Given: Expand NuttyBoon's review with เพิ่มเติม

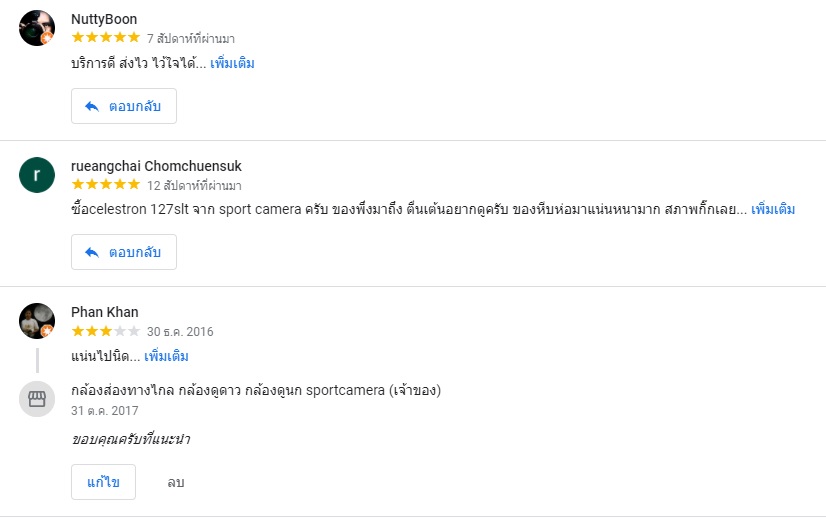Looking at the screenshot, I should pyautogui.click(x=232, y=64).
